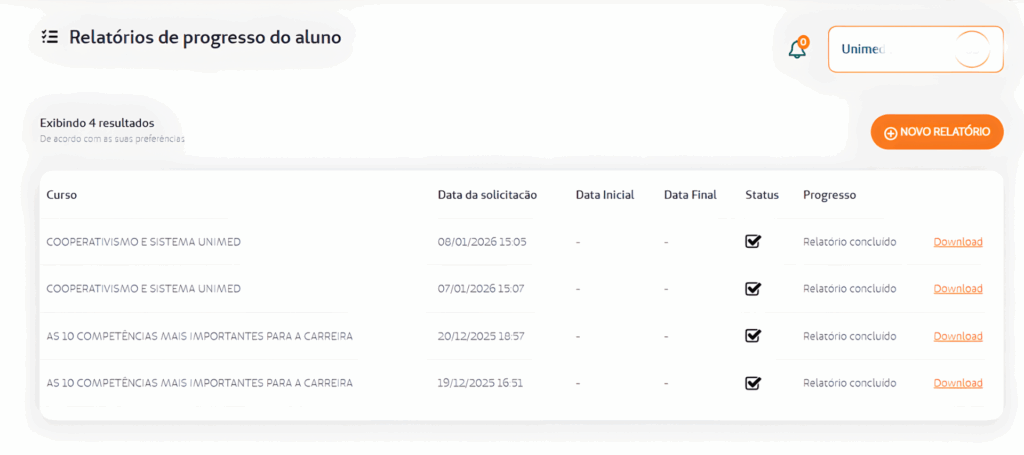Viewport: 1024px width, 455px height.
Task: Click the round avatar in the Unimed box
Action: click(972, 49)
